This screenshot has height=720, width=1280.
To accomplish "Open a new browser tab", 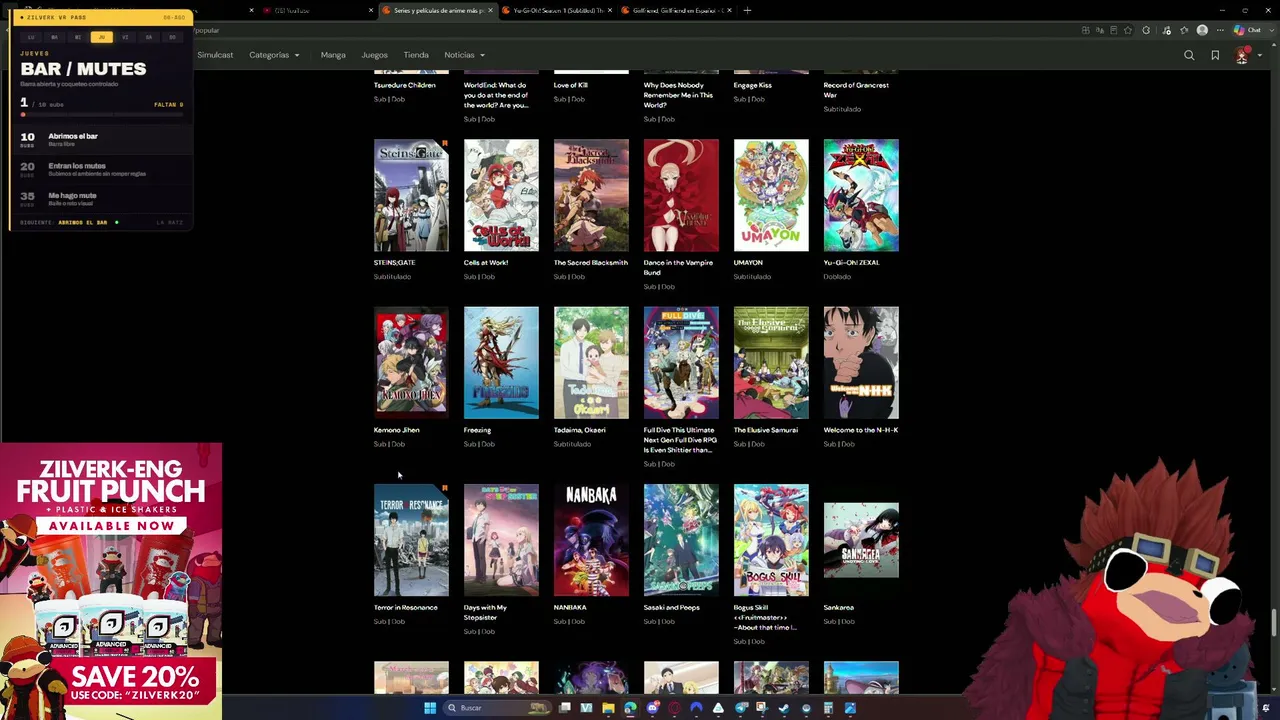I will 747,10.
